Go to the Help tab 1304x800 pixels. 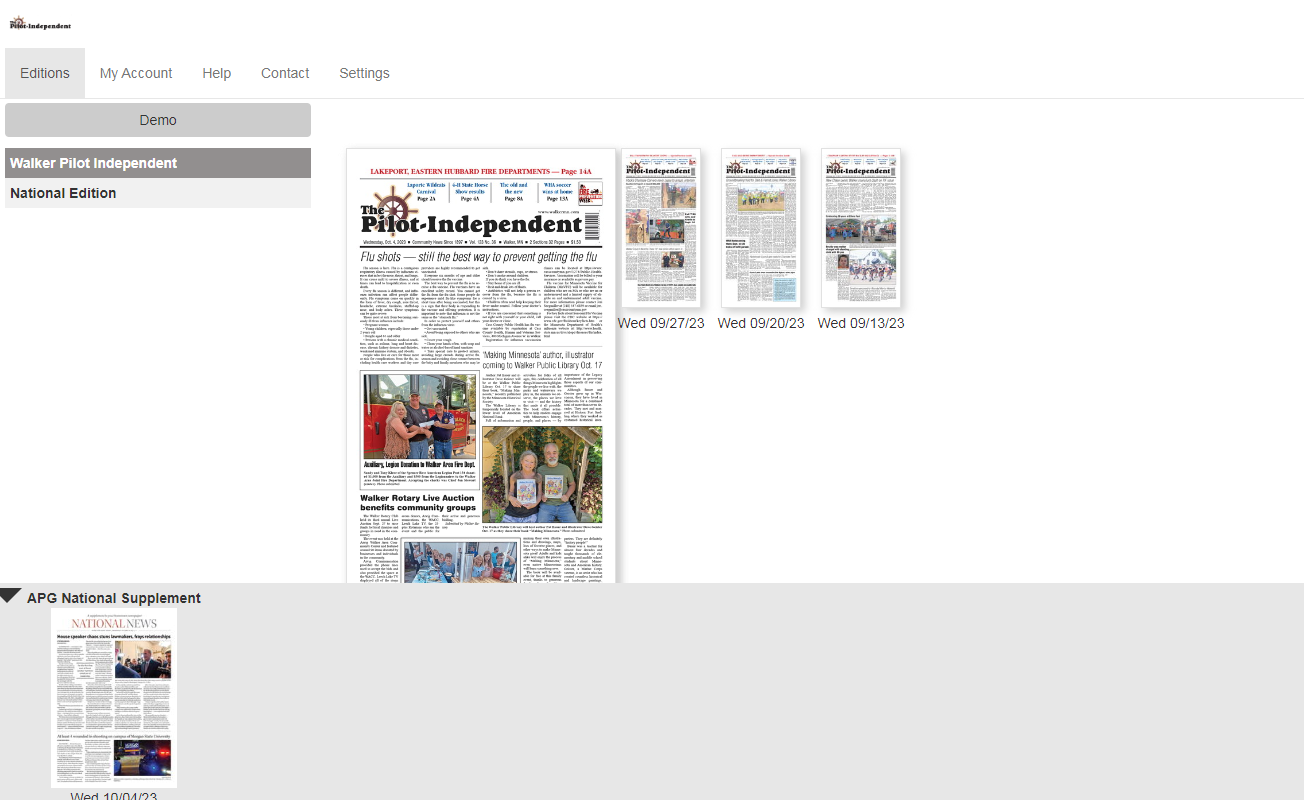click(217, 73)
